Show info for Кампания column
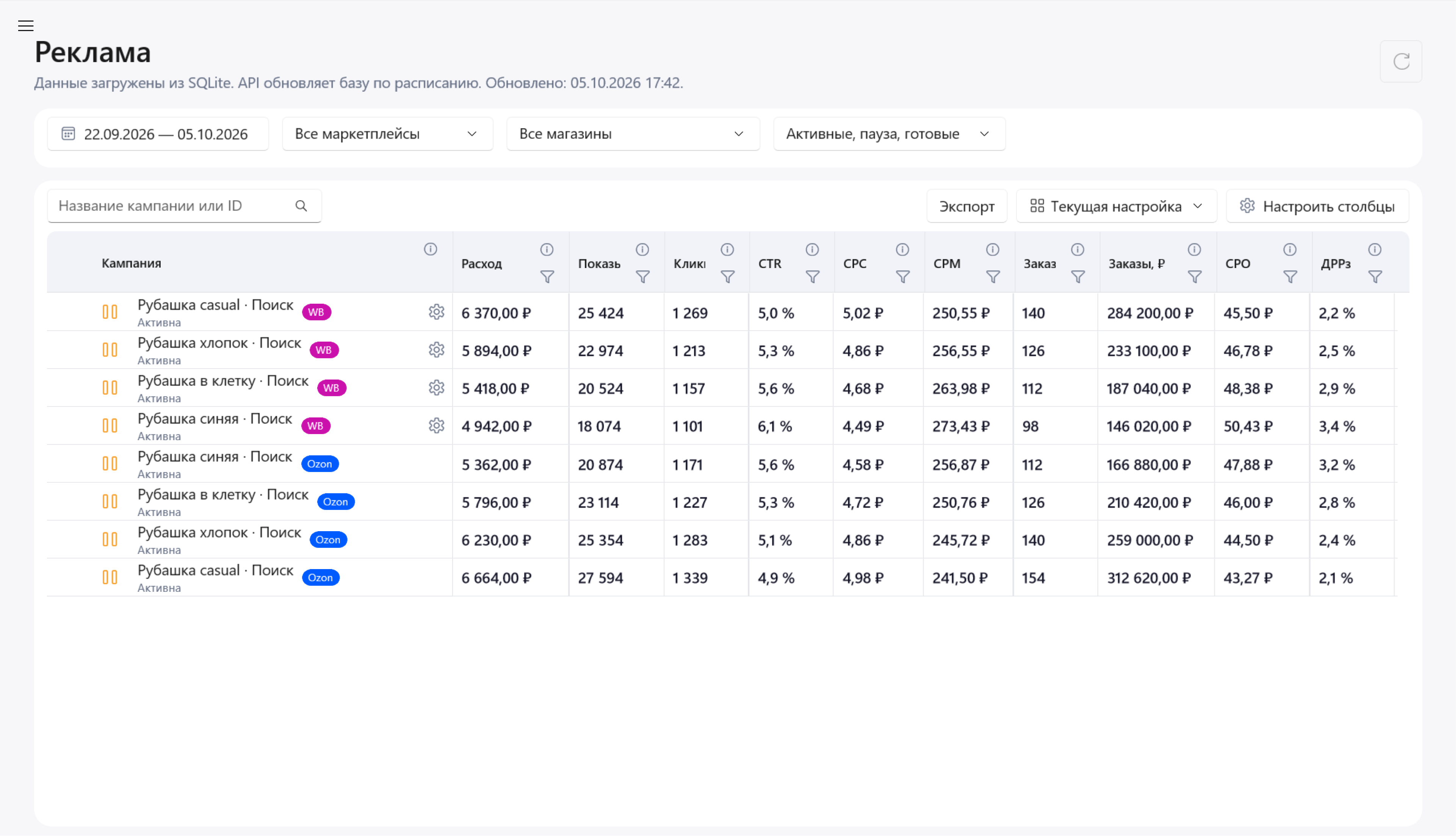The image size is (1456, 836). tap(431, 249)
